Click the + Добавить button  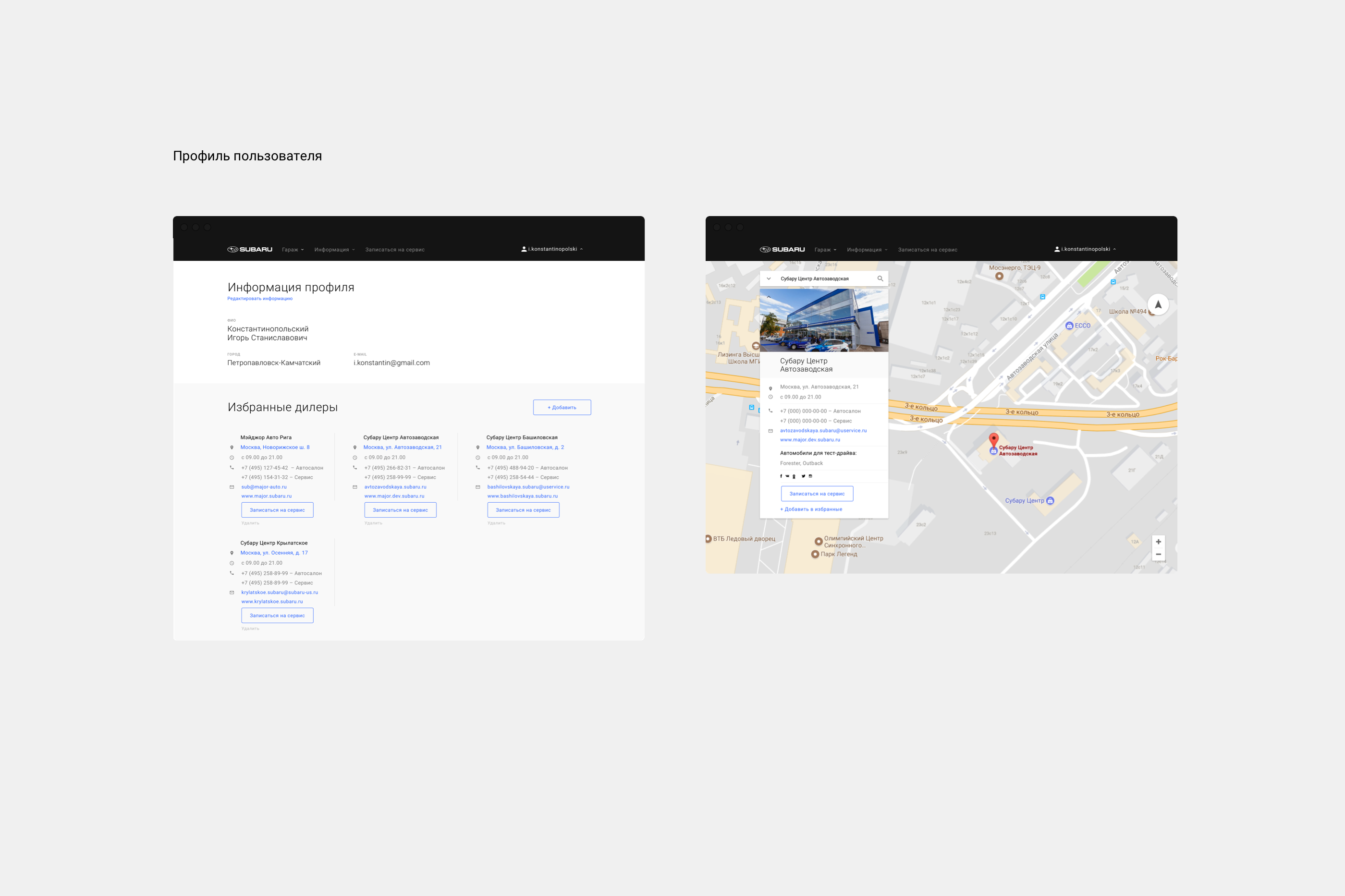coord(562,408)
